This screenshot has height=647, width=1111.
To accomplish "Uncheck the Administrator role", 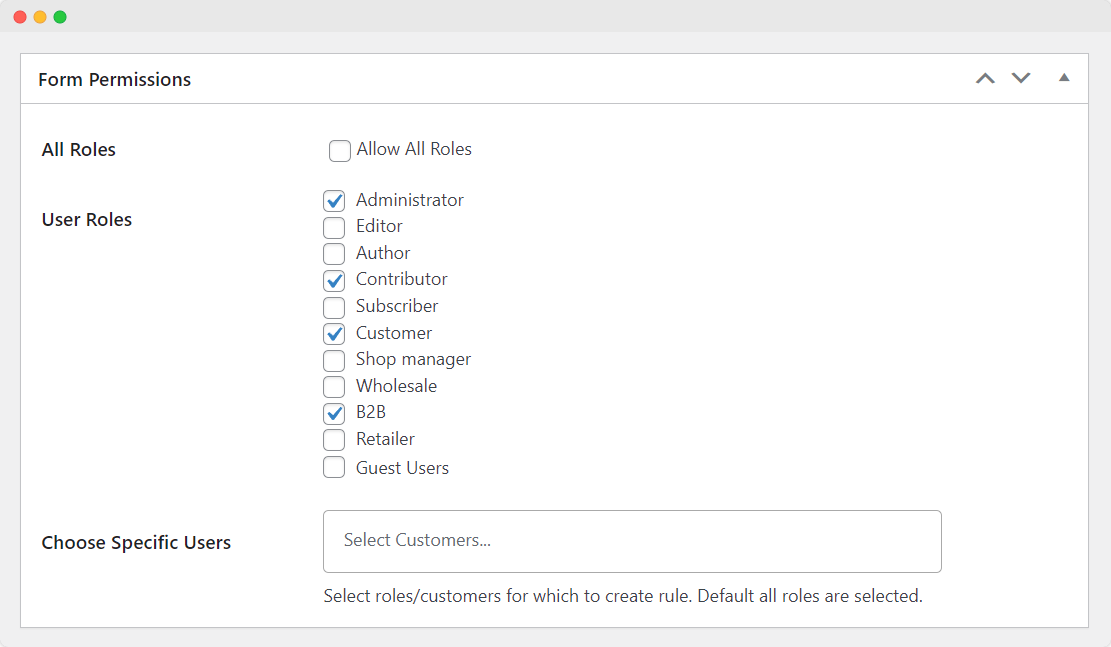I will pos(334,201).
